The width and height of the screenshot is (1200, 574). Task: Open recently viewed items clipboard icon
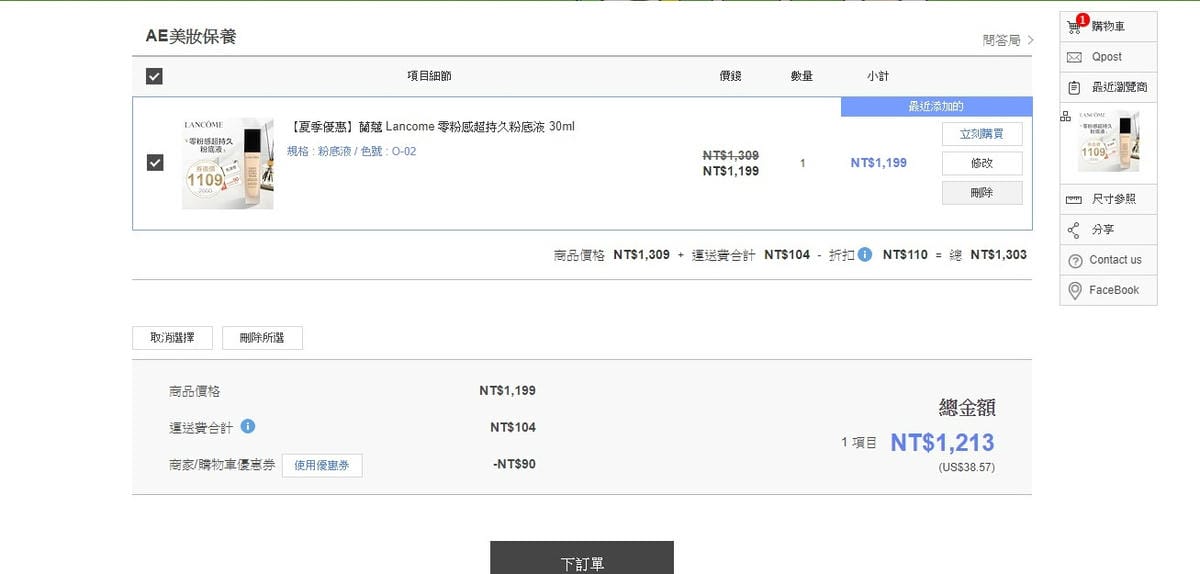pos(1075,87)
